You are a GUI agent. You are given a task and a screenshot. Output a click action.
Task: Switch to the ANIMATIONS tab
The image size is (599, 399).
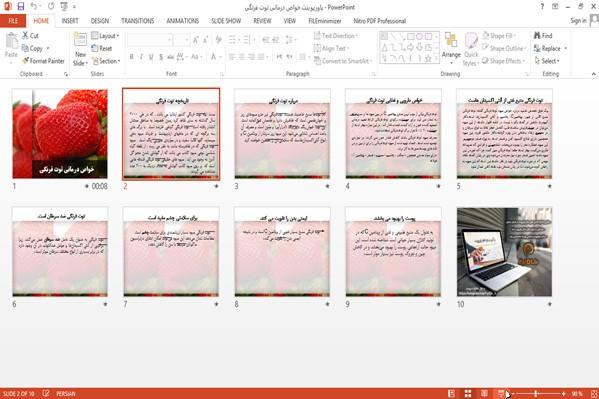(x=183, y=21)
